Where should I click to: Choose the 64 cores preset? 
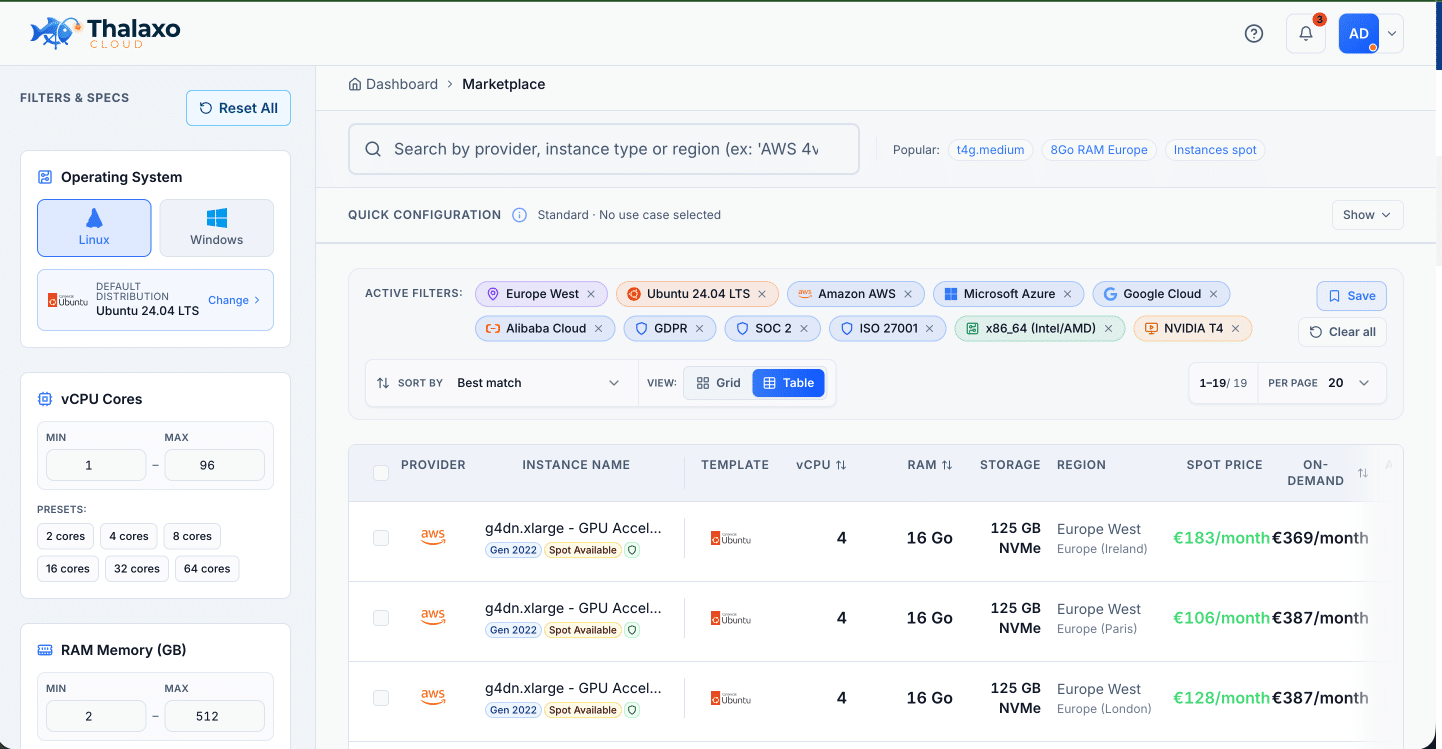click(x=207, y=568)
